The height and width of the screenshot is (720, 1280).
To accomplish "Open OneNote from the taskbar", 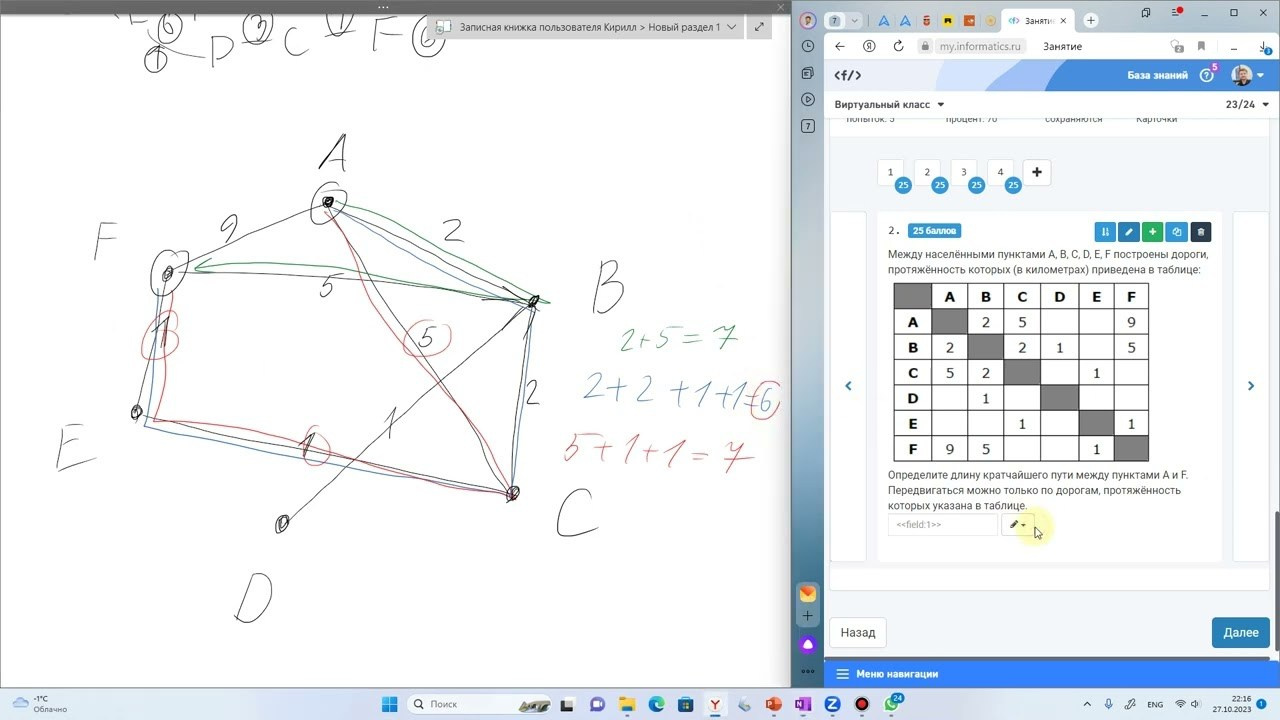I will tap(802, 705).
